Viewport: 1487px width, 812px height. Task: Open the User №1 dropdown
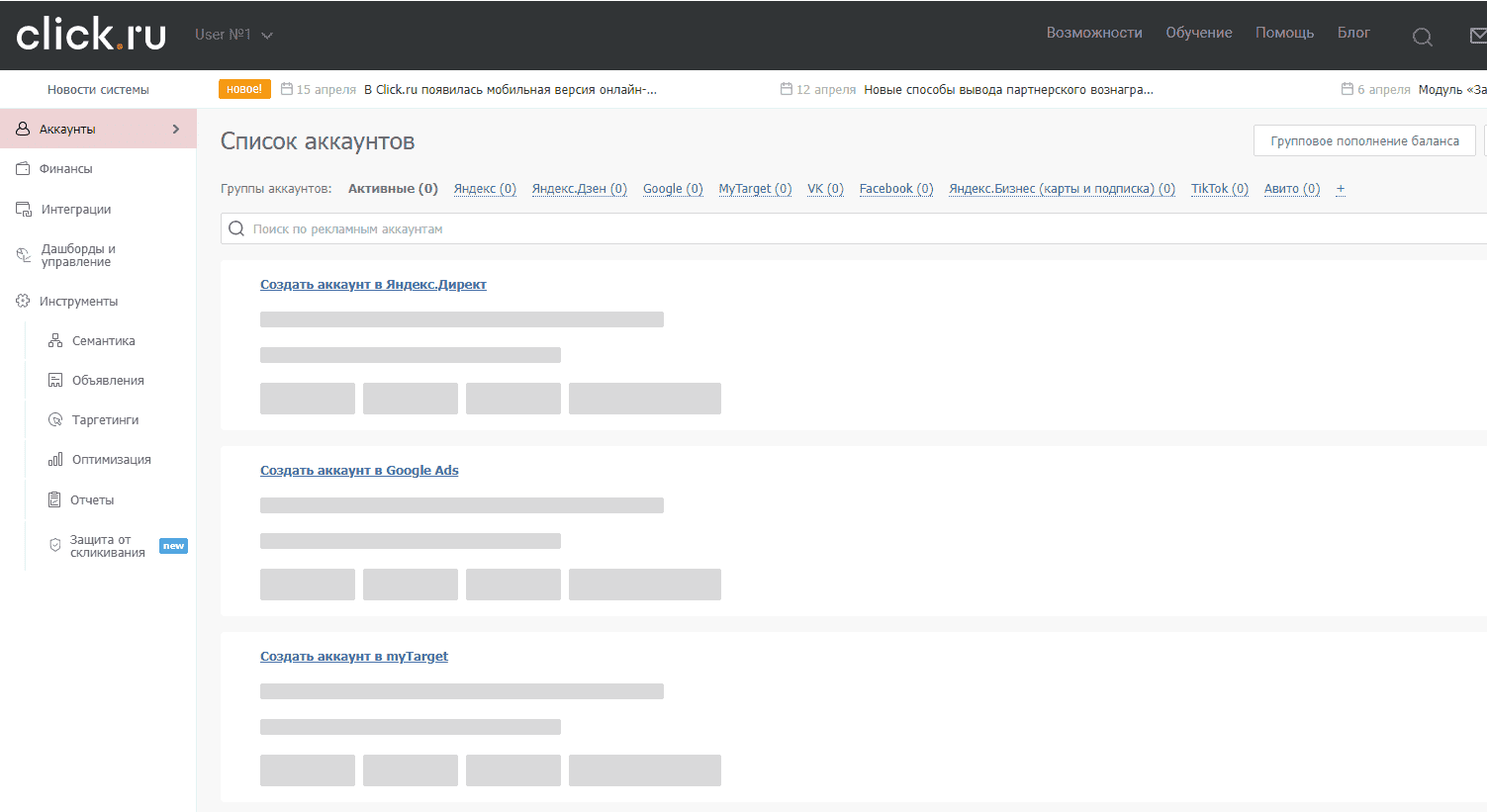click(x=233, y=35)
